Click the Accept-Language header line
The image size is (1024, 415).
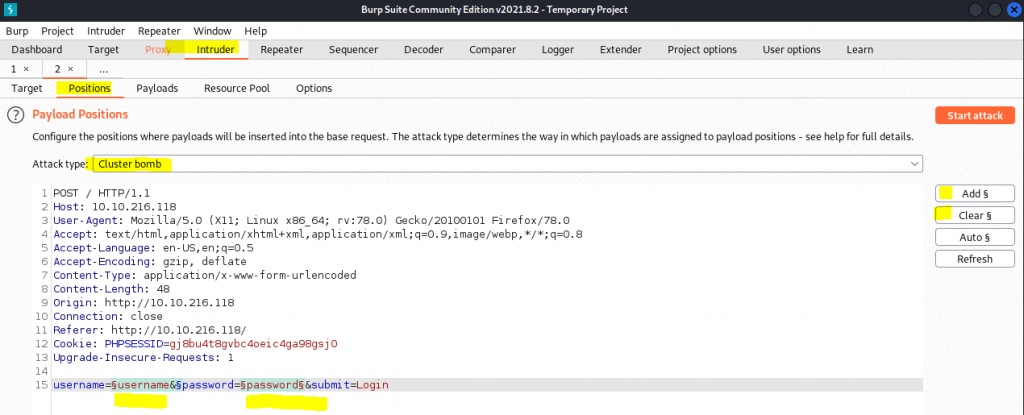coord(153,248)
